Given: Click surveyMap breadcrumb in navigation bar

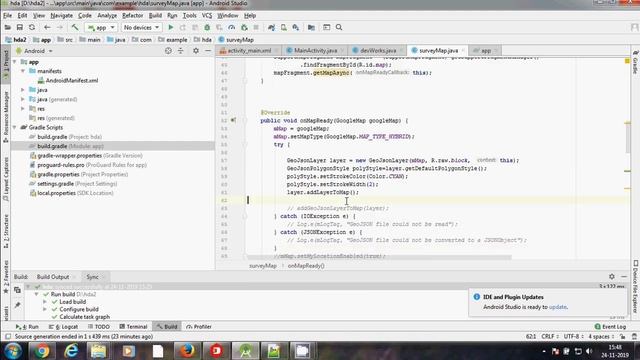Looking at the screenshot, I should (x=236, y=40).
